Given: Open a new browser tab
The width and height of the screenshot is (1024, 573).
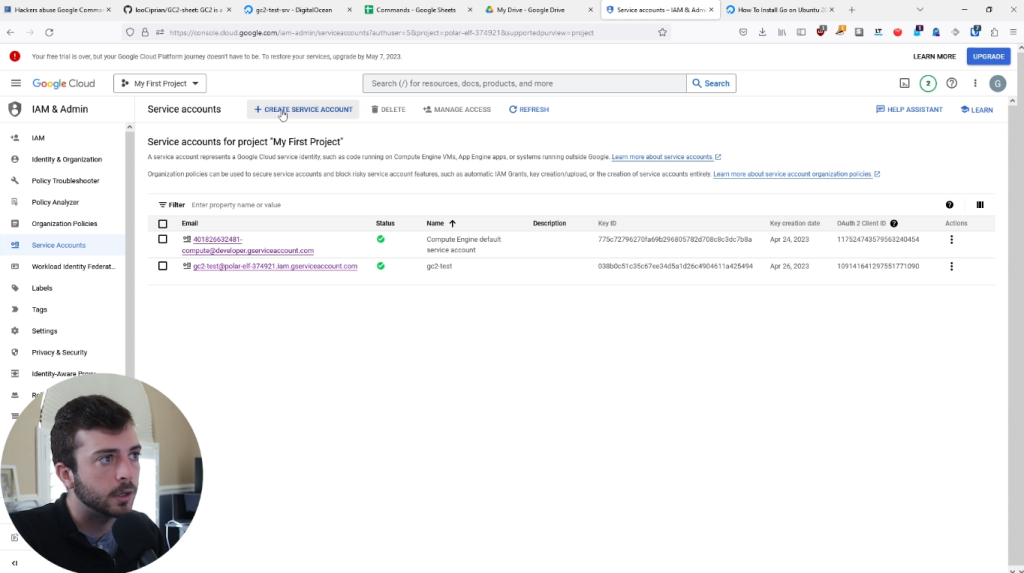Looking at the screenshot, I should coord(852,10).
